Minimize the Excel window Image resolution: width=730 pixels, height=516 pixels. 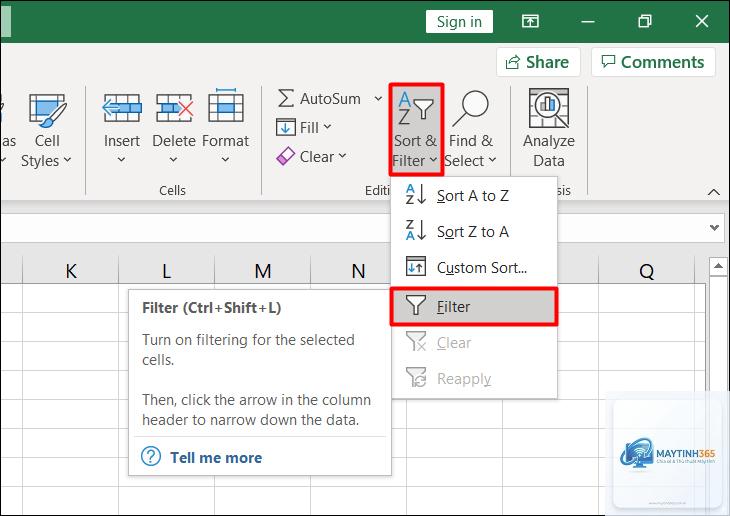pos(588,21)
